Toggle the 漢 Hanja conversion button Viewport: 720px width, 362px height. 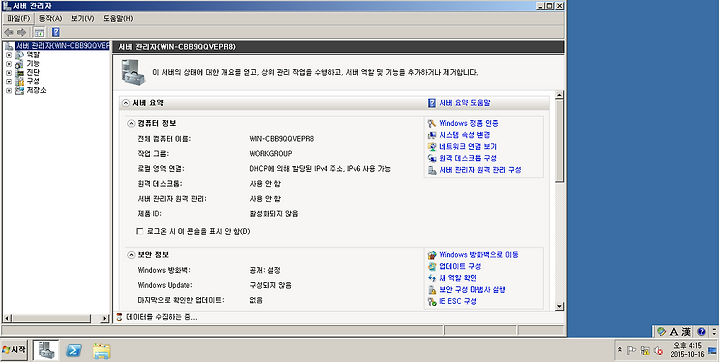tap(686, 331)
